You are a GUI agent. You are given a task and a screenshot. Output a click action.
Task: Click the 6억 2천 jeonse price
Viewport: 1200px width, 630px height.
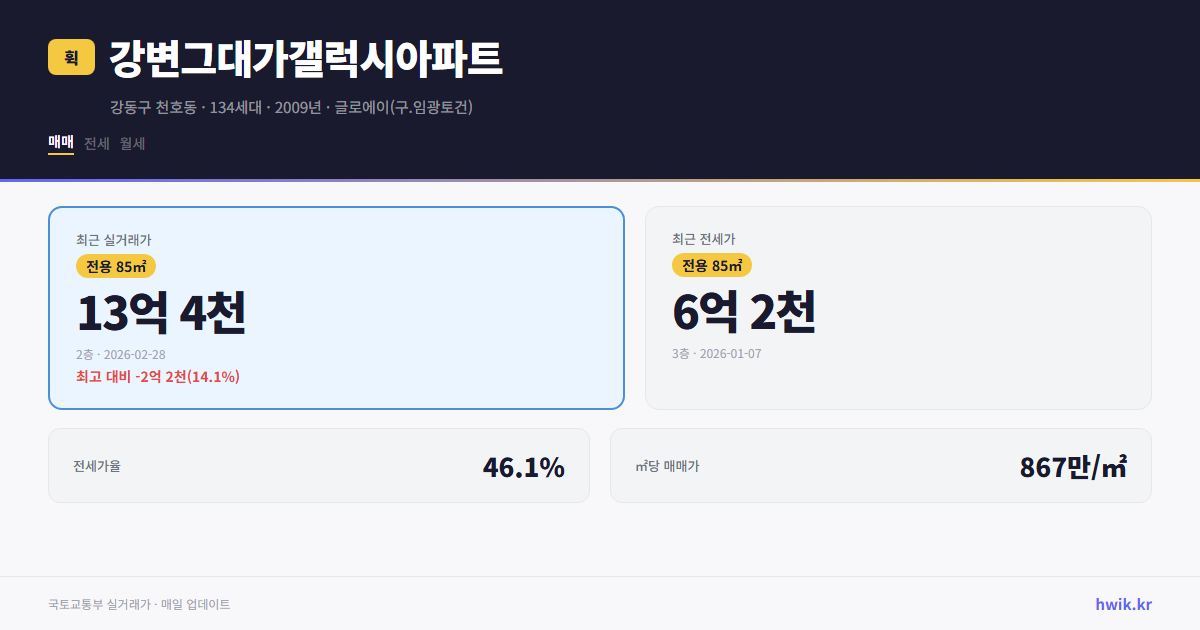[x=745, y=312]
